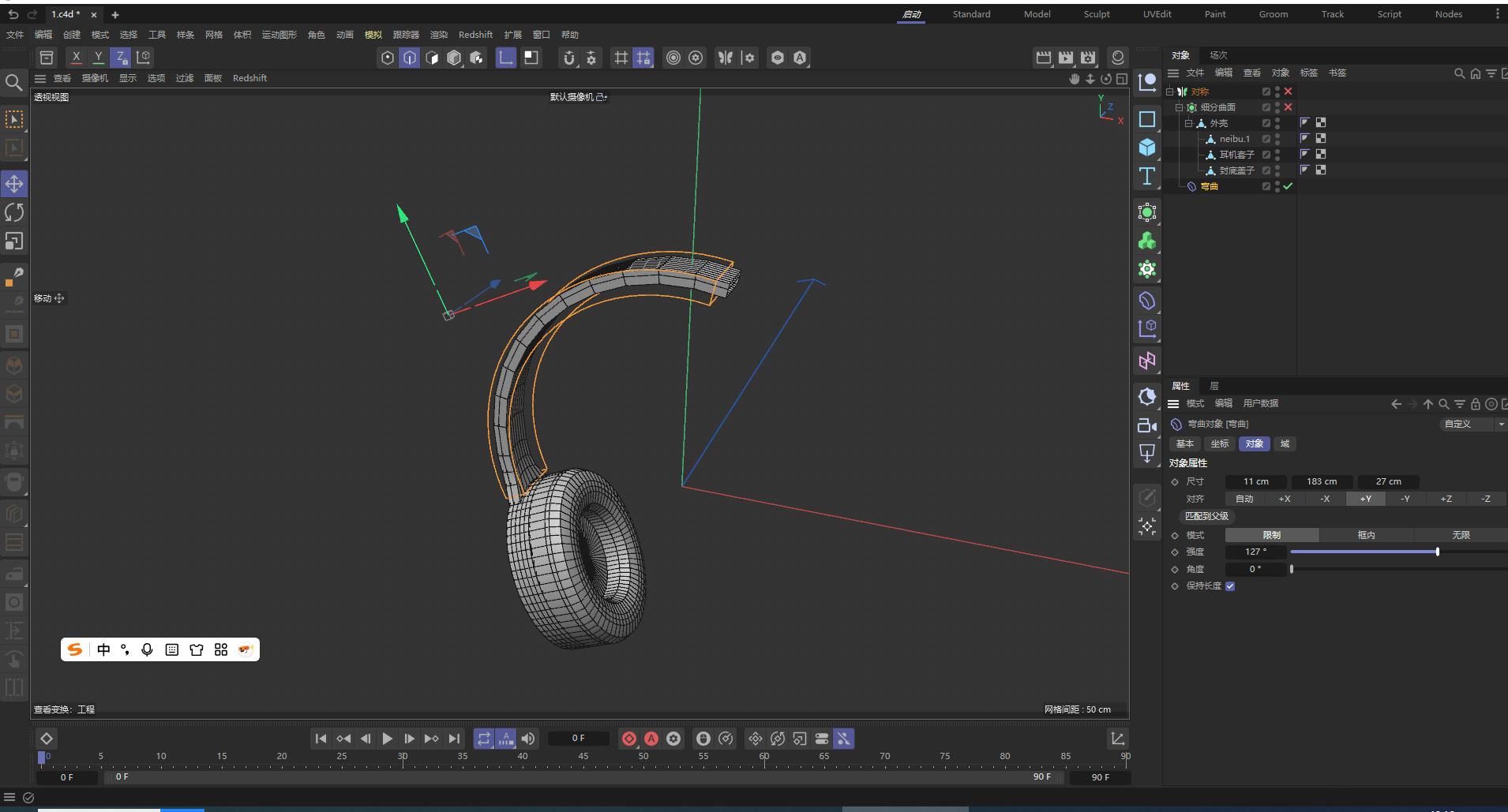Toggle X axis lock

point(76,58)
